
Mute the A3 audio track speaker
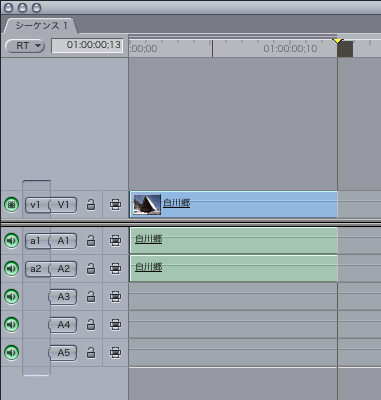pyautogui.click(x=11, y=296)
